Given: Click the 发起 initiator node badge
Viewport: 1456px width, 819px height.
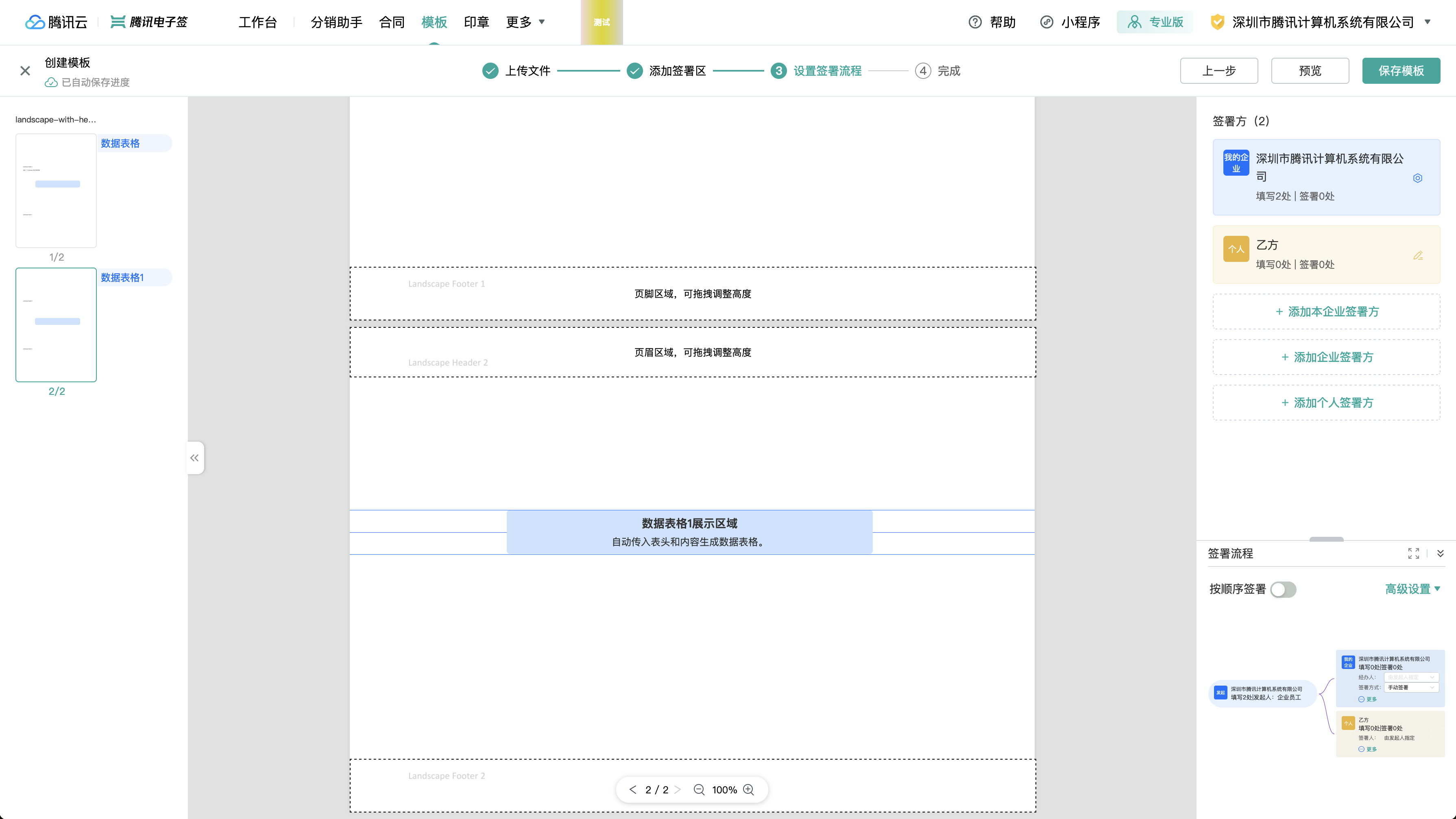Looking at the screenshot, I should click(1220, 693).
